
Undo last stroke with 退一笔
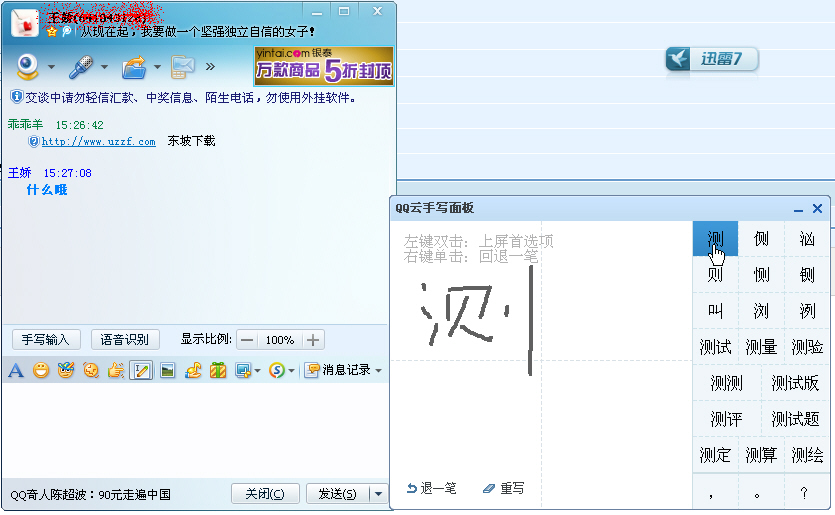pos(431,488)
